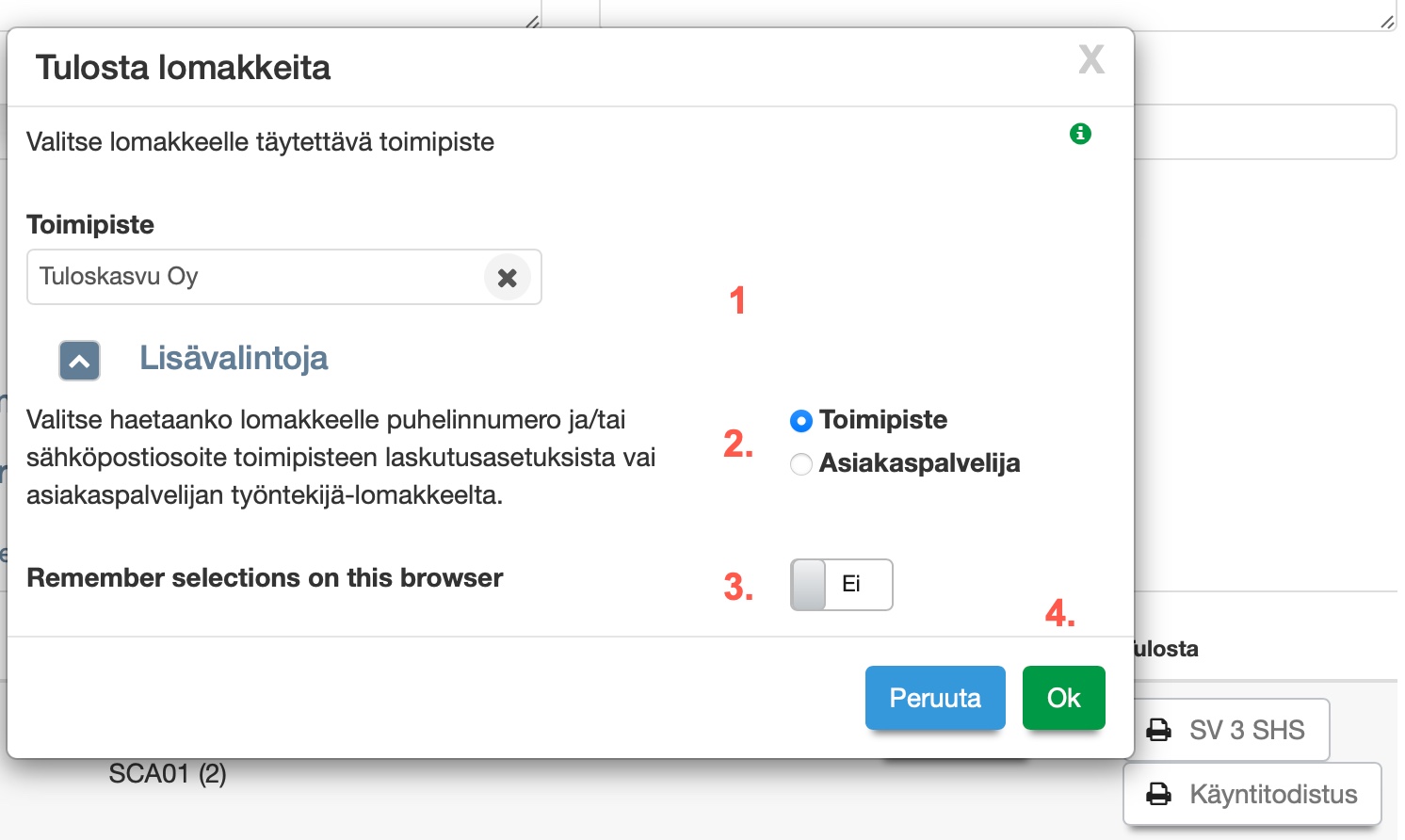Toggle the Remember selections switch
Screen dimensions: 1405x840
point(841,585)
